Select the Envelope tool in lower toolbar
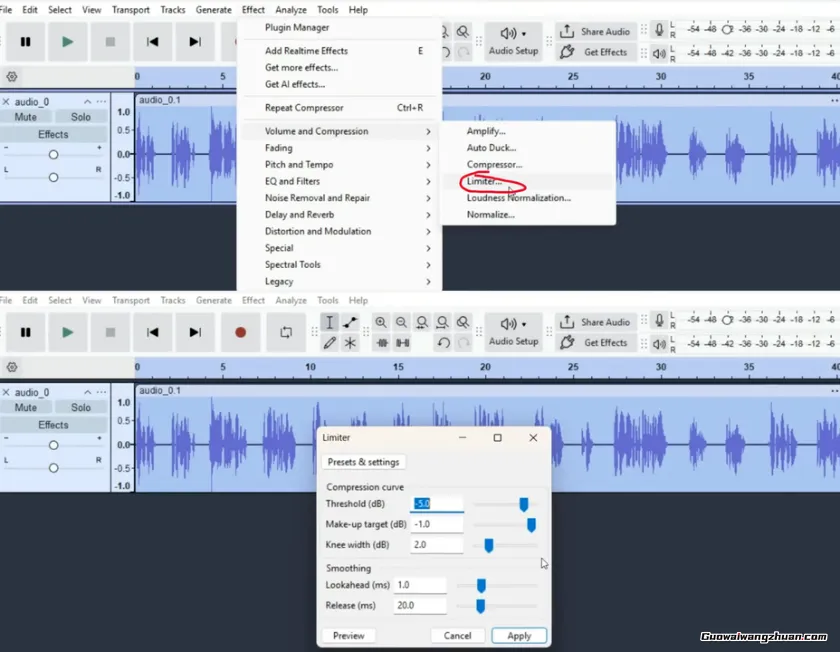The width and height of the screenshot is (840, 652). (x=350, y=322)
